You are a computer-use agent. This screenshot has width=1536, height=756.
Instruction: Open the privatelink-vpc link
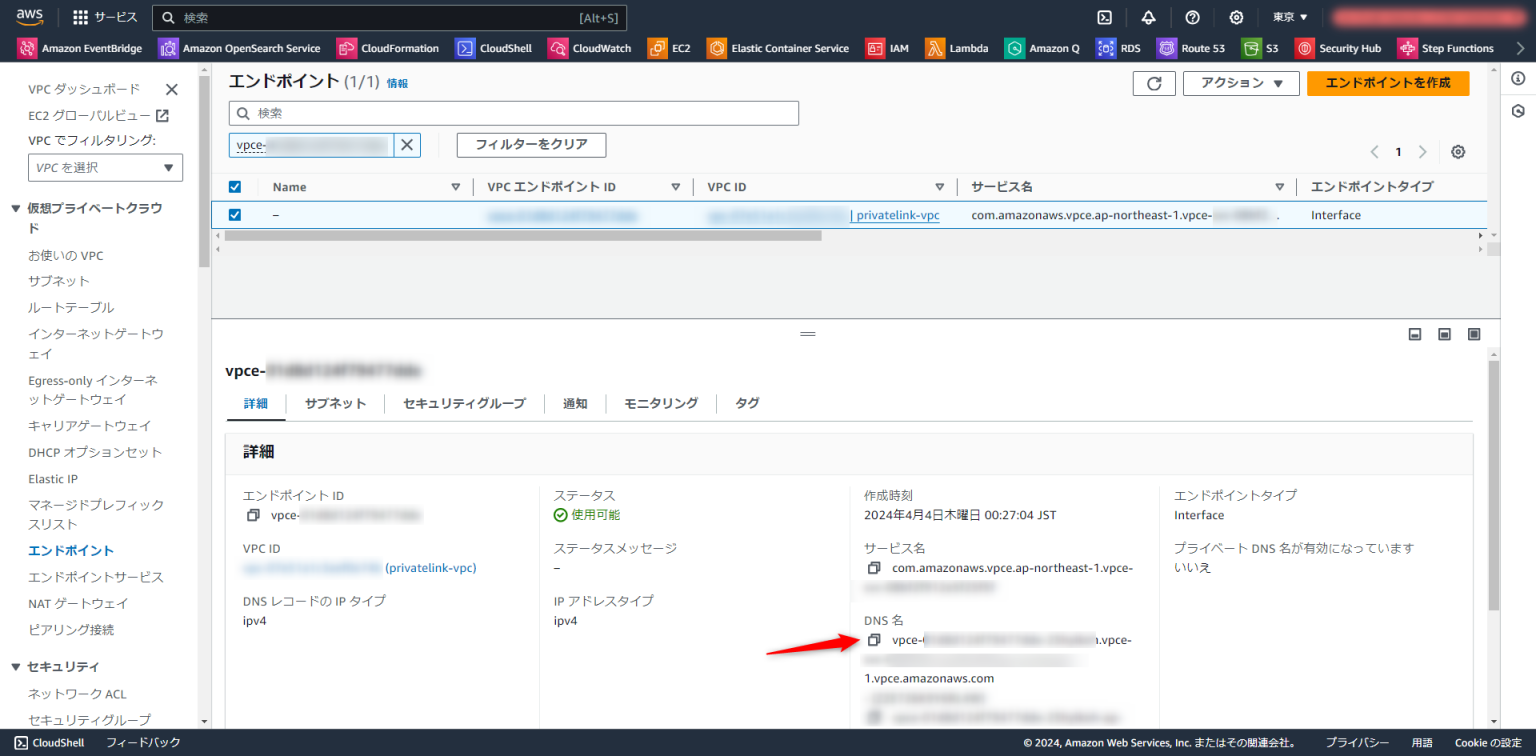(x=896, y=214)
